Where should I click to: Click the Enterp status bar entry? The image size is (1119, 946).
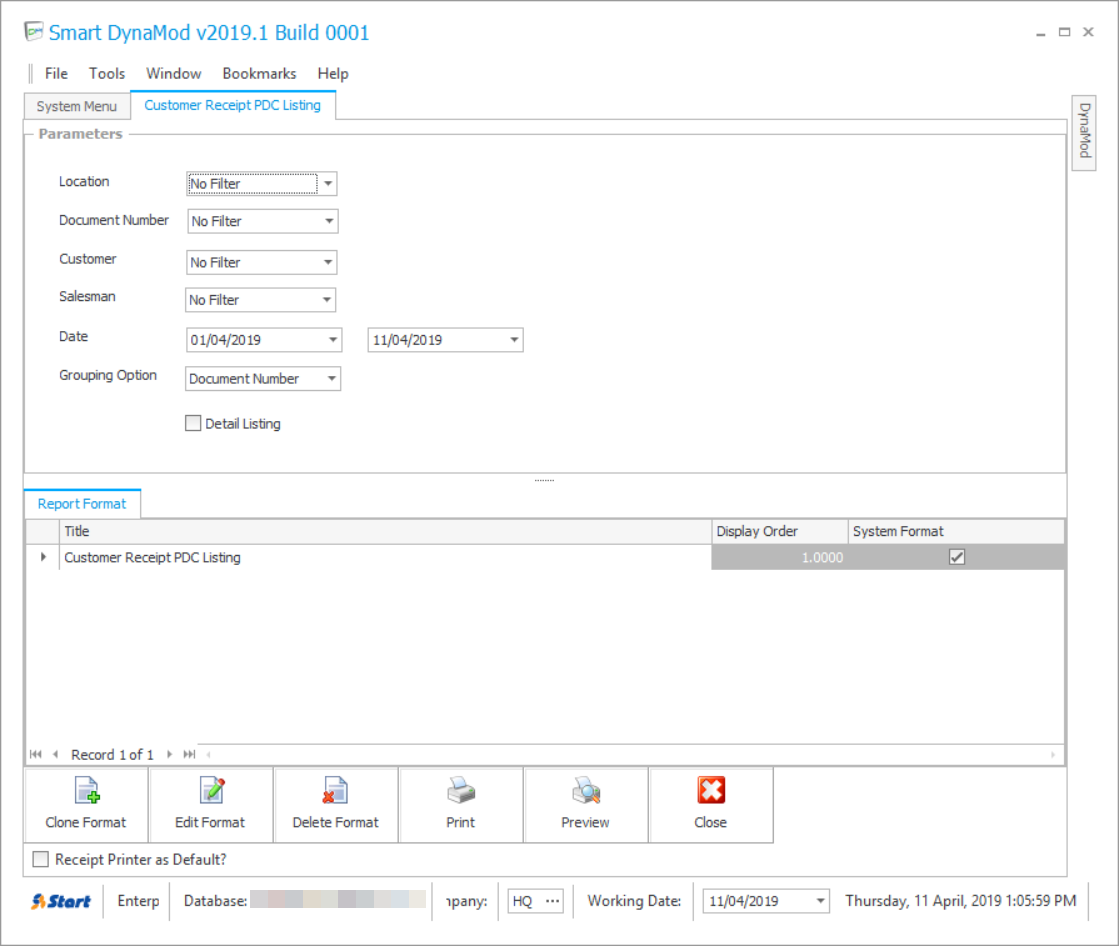[x=138, y=901]
